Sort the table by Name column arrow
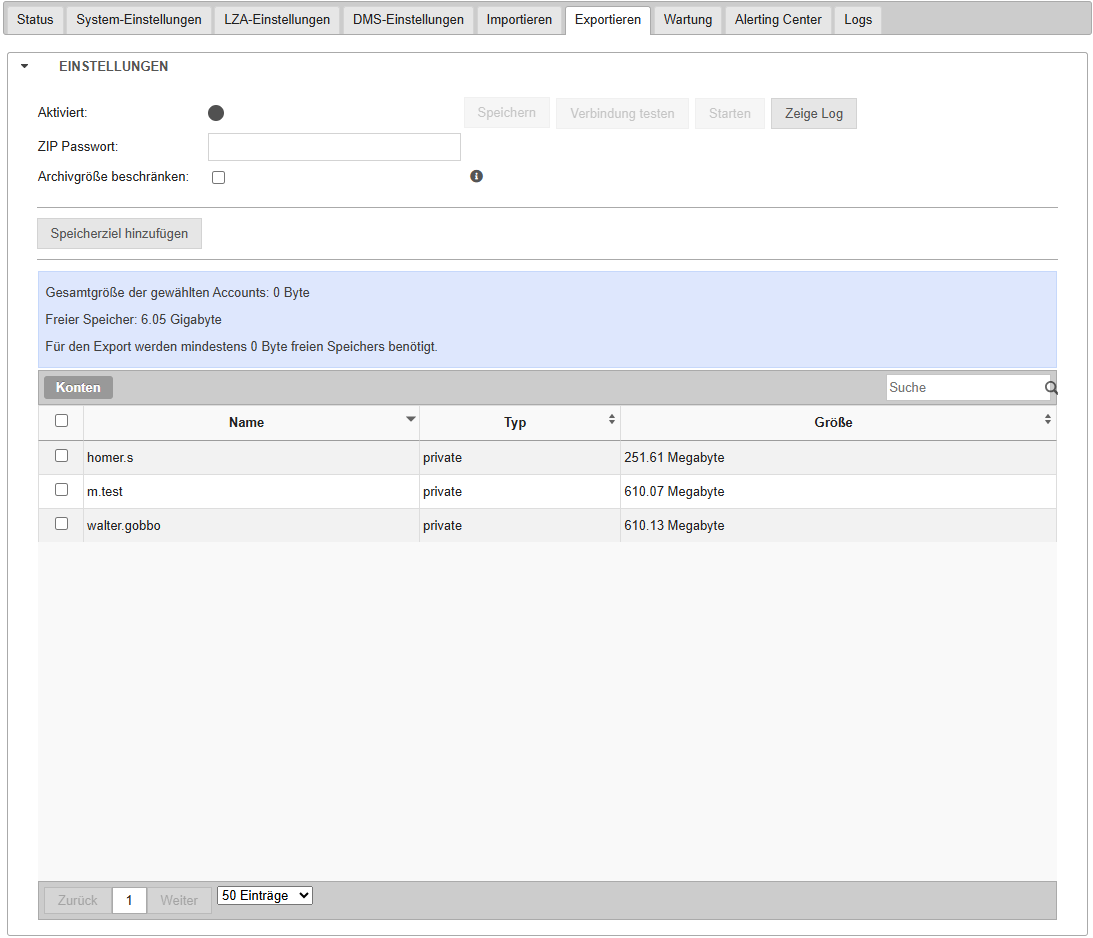1093x938 pixels. click(x=410, y=420)
